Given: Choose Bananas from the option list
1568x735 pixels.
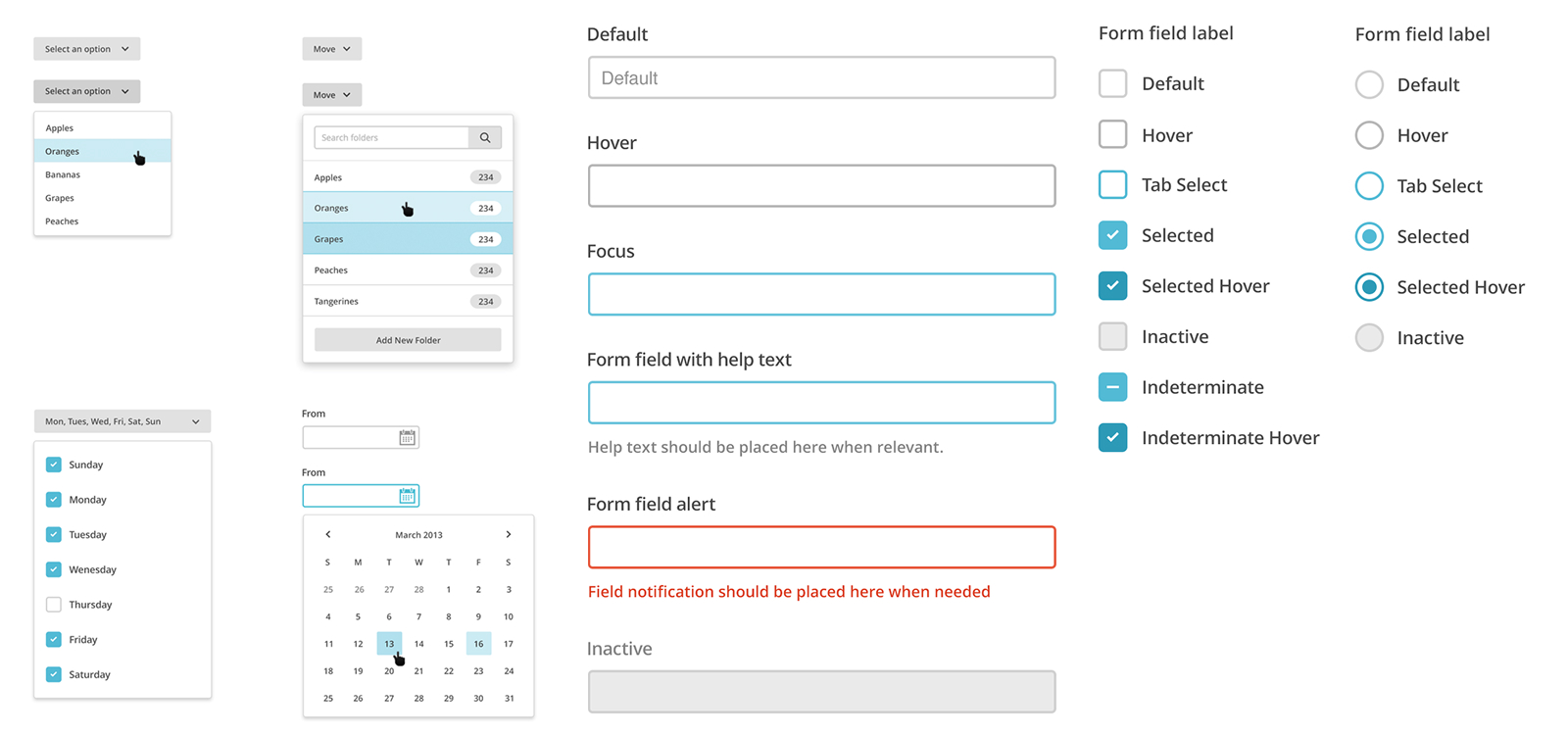Looking at the screenshot, I should pyautogui.click(x=63, y=174).
